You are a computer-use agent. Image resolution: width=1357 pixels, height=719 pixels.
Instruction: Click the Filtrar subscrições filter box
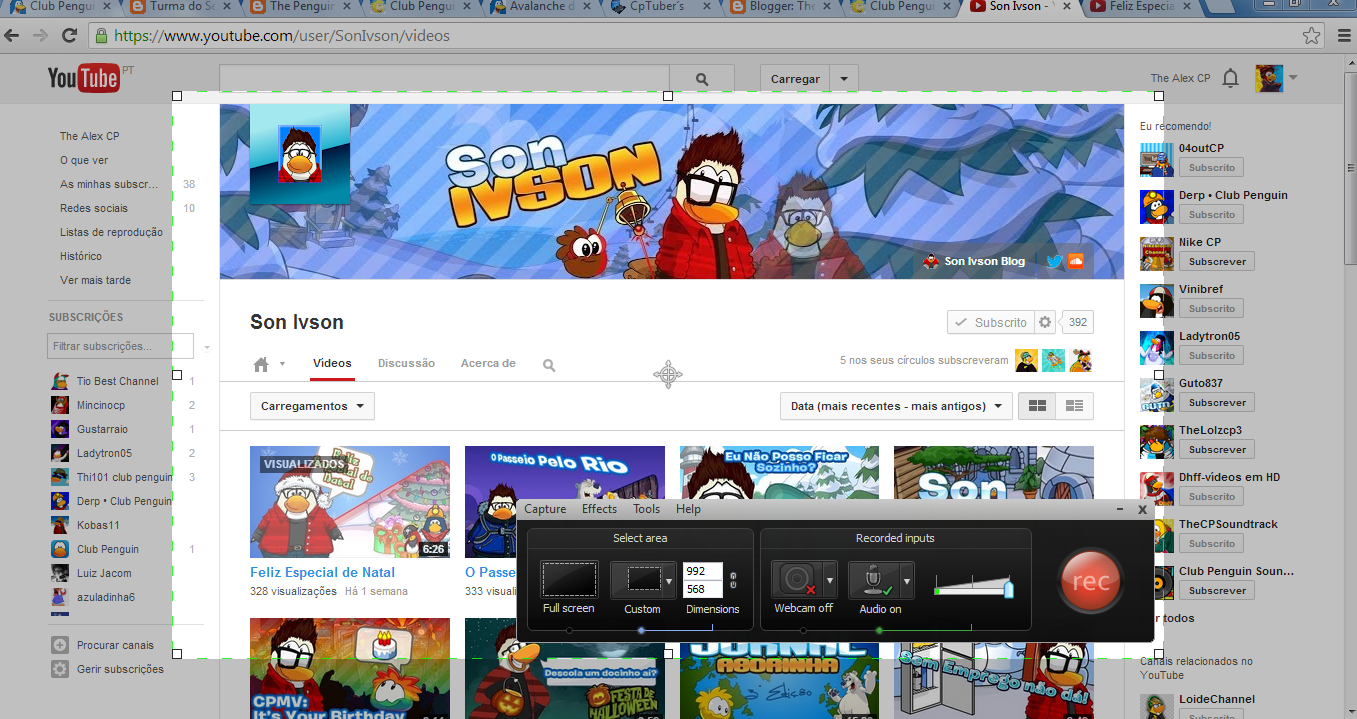point(120,346)
